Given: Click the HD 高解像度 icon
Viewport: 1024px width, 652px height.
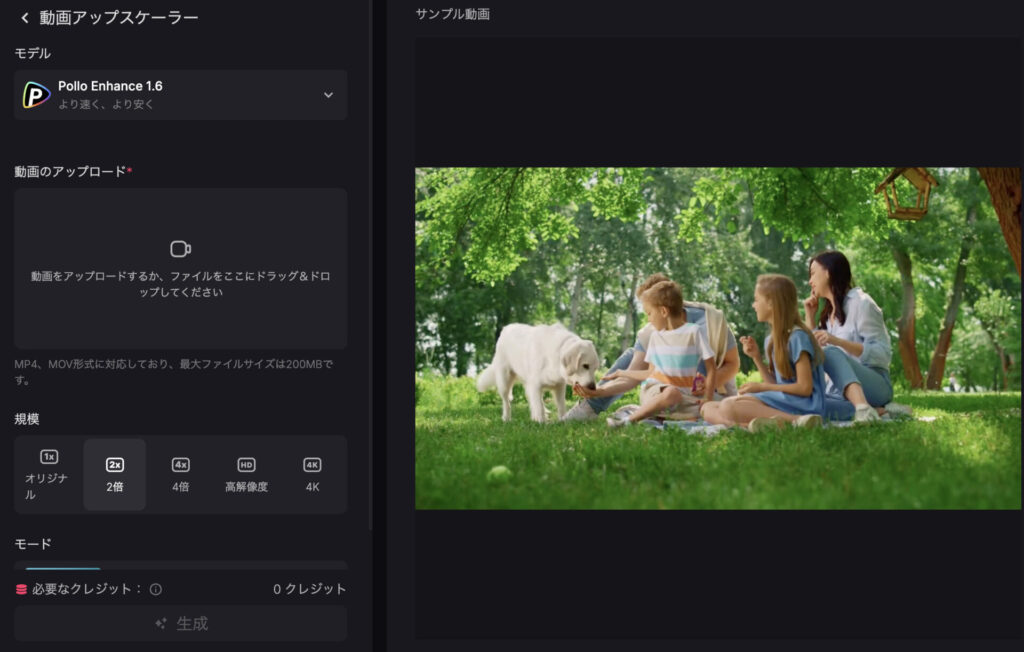Looking at the screenshot, I should [x=246, y=465].
